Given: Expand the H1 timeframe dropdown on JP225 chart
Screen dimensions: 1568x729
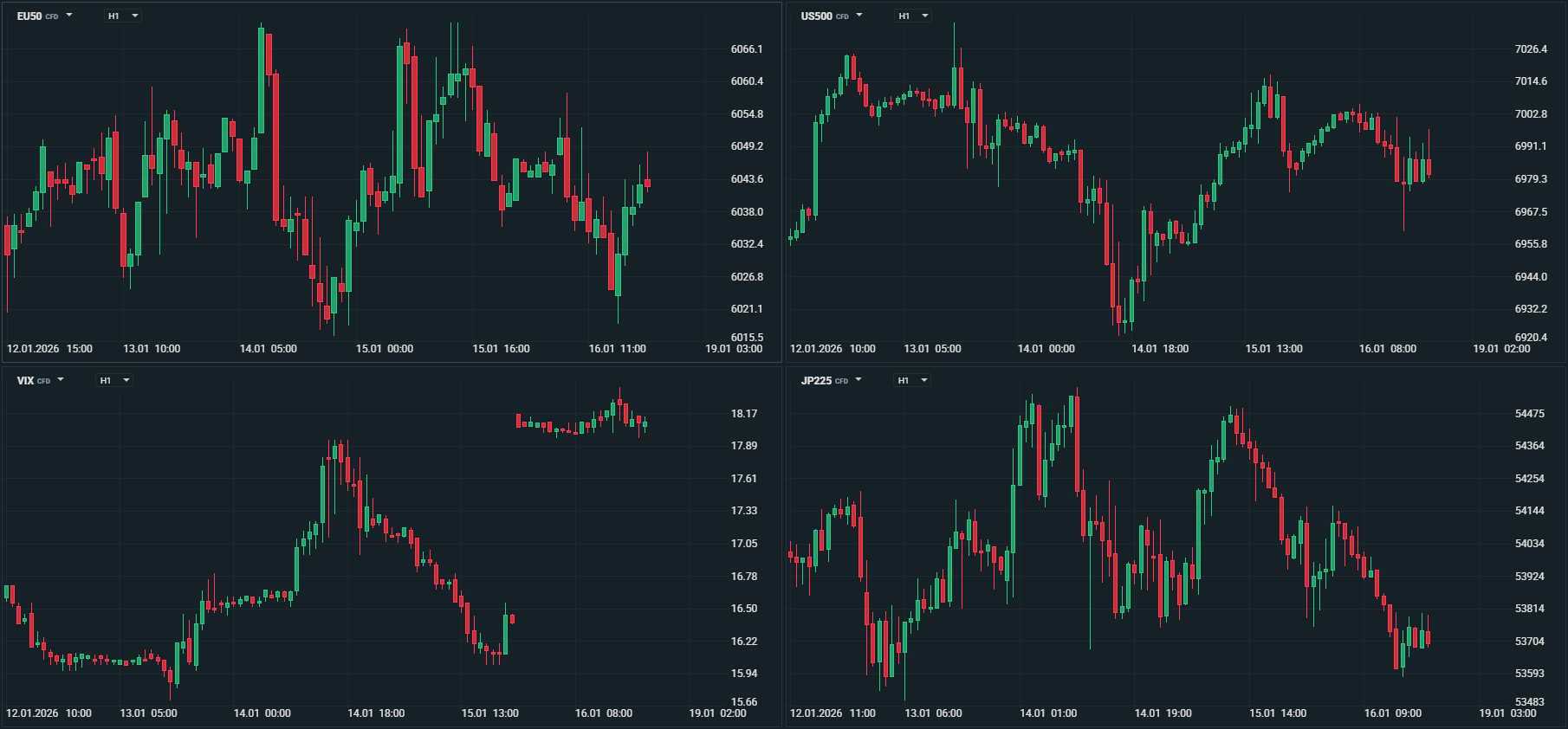Looking at the screenshot, I should (912, 380).
